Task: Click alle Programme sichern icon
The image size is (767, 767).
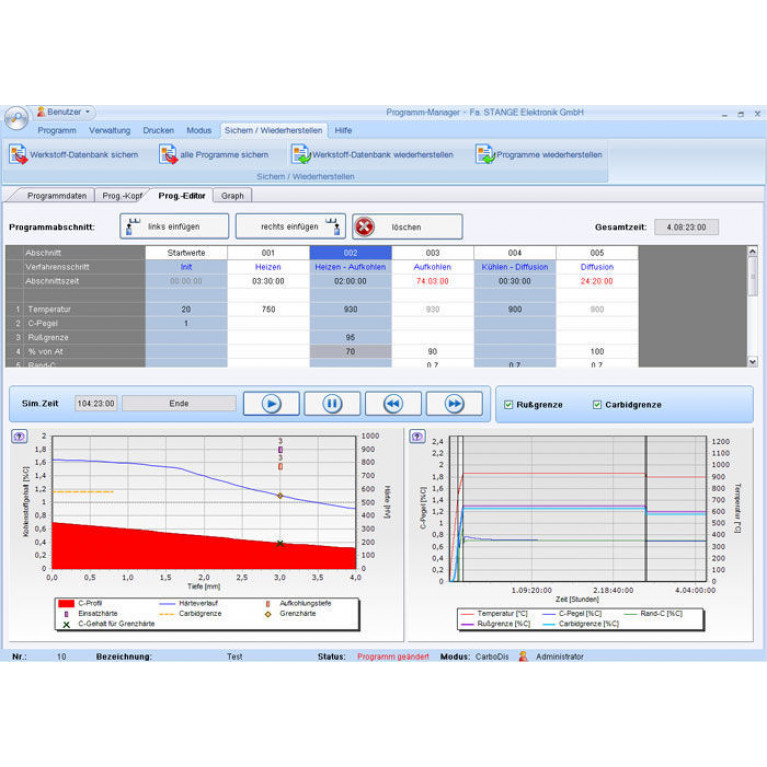Action: tap(167, 154)
